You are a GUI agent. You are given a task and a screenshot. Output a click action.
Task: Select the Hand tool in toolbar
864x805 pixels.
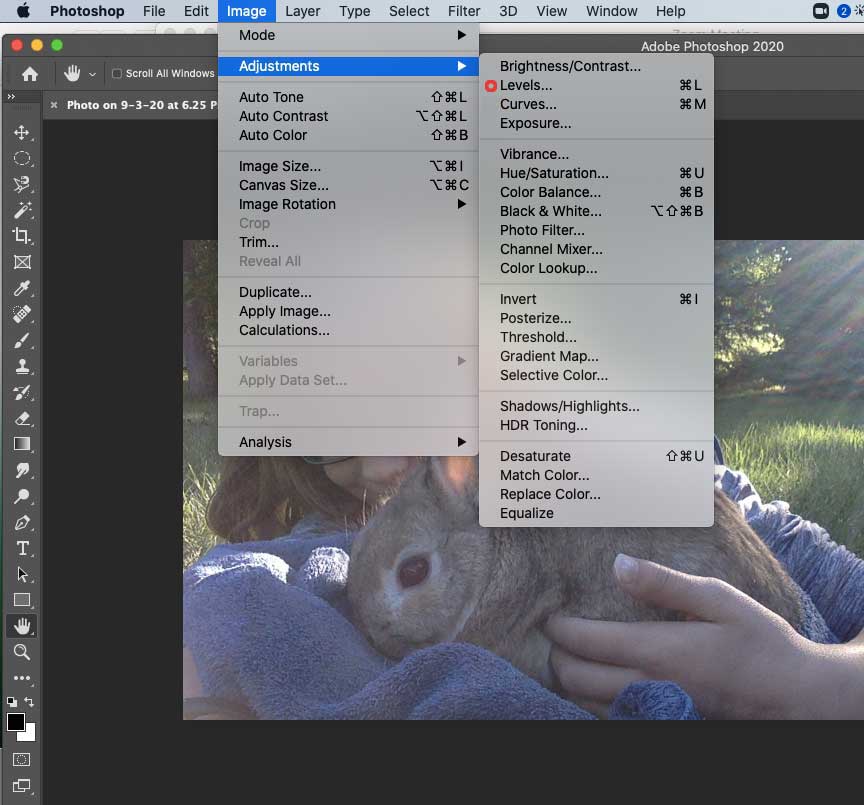(22, 626)
